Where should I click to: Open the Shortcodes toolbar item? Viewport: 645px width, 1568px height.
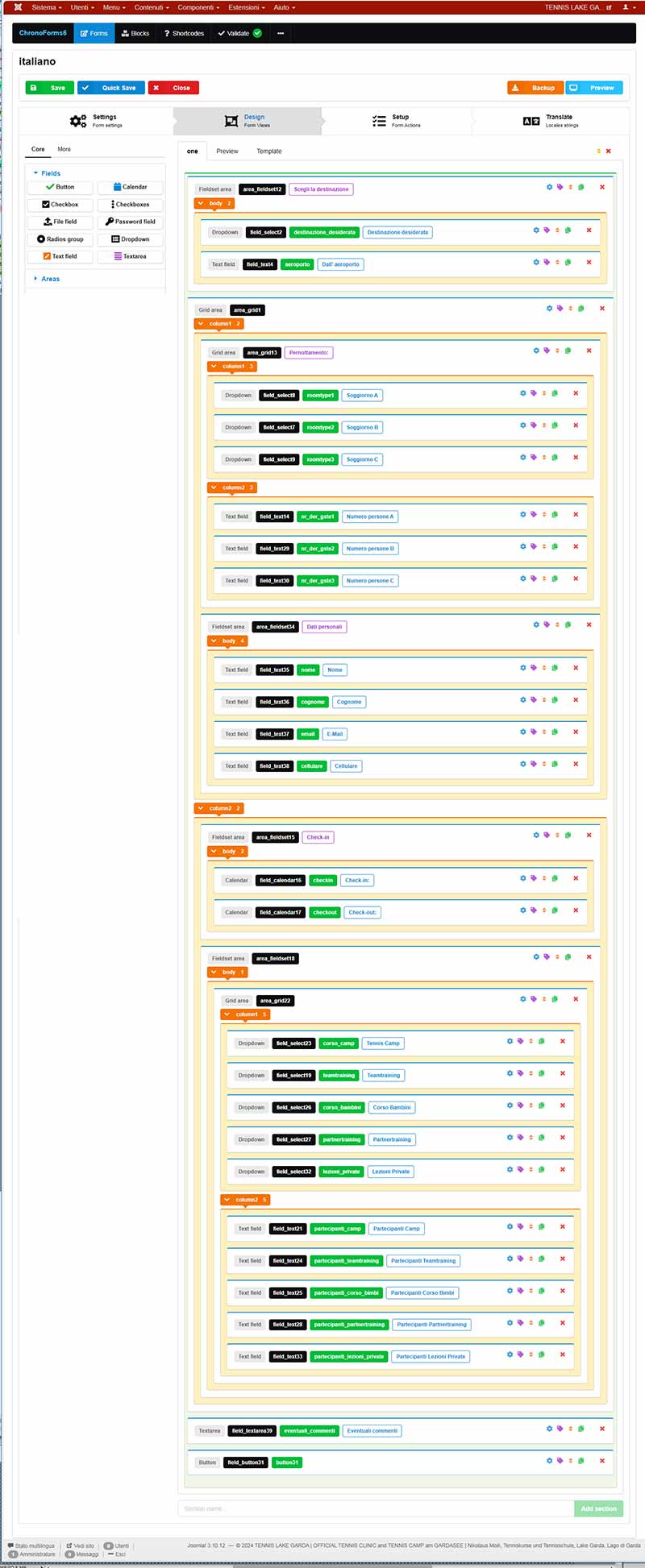pos(184,33)
